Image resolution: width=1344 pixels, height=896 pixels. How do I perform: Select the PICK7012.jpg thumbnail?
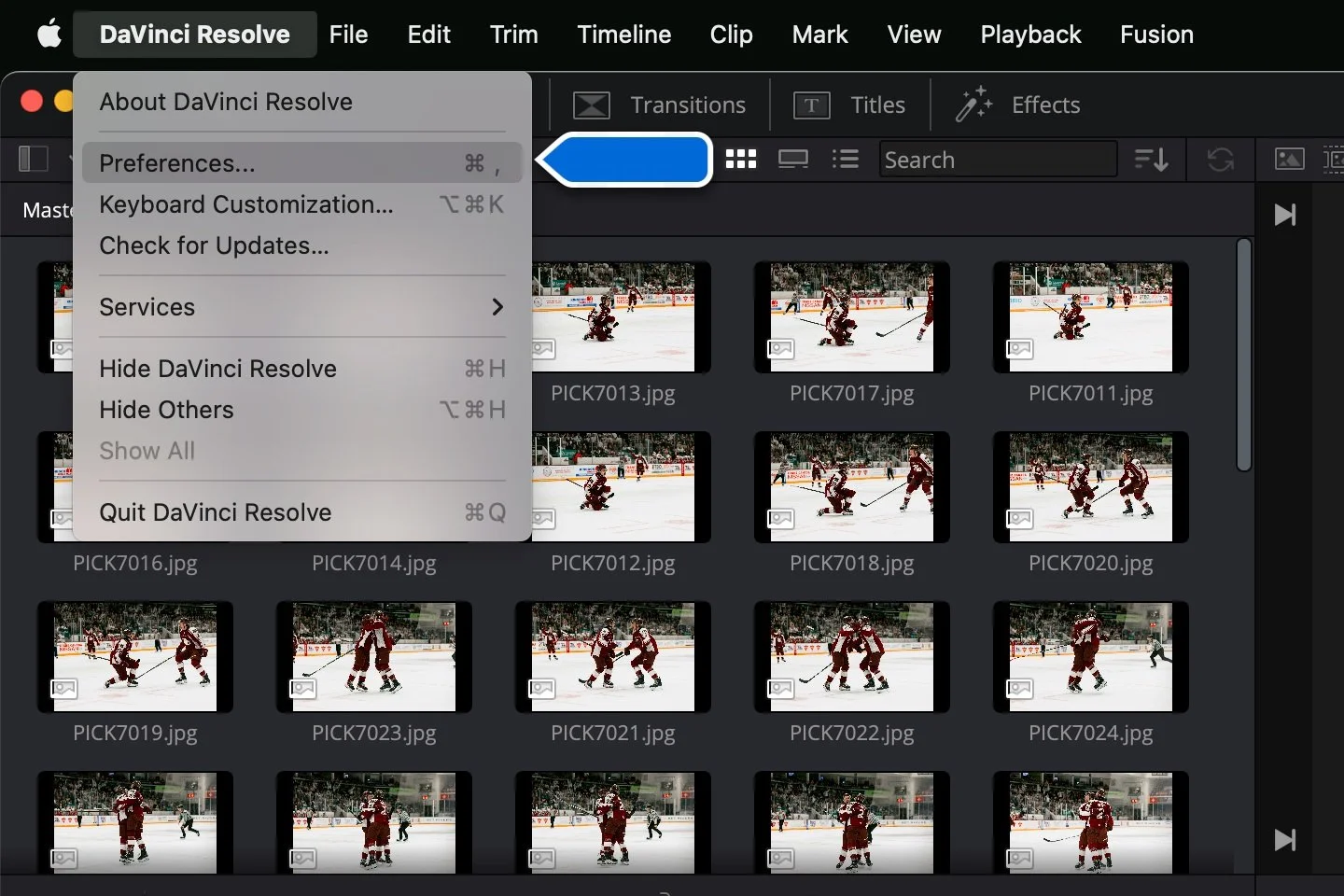[613, 487]
